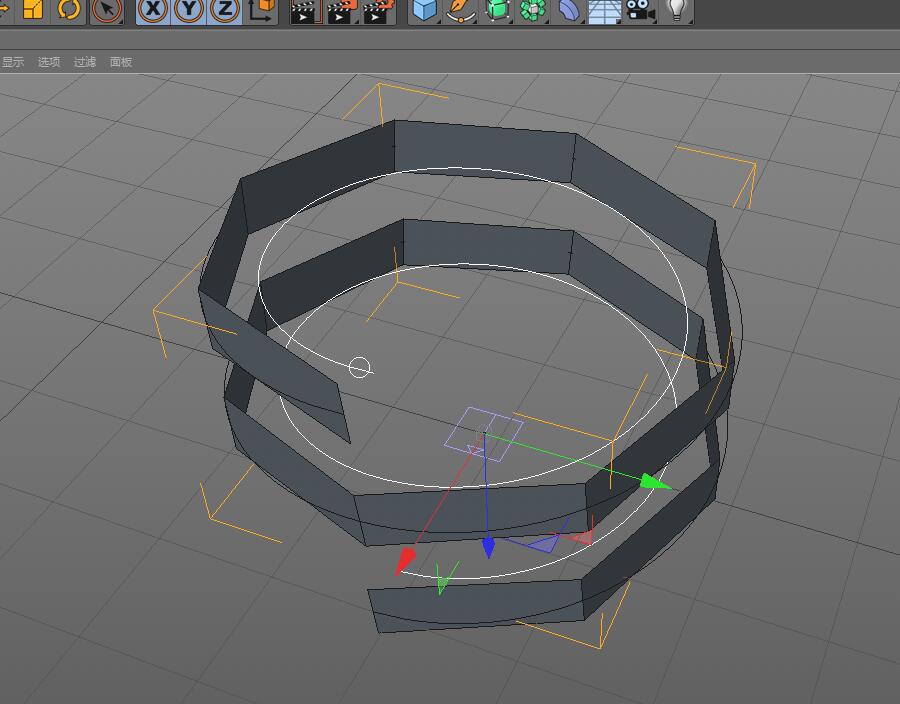Click the green subdivision generator icon
This screenshot has height=704, width=900.
497,10
